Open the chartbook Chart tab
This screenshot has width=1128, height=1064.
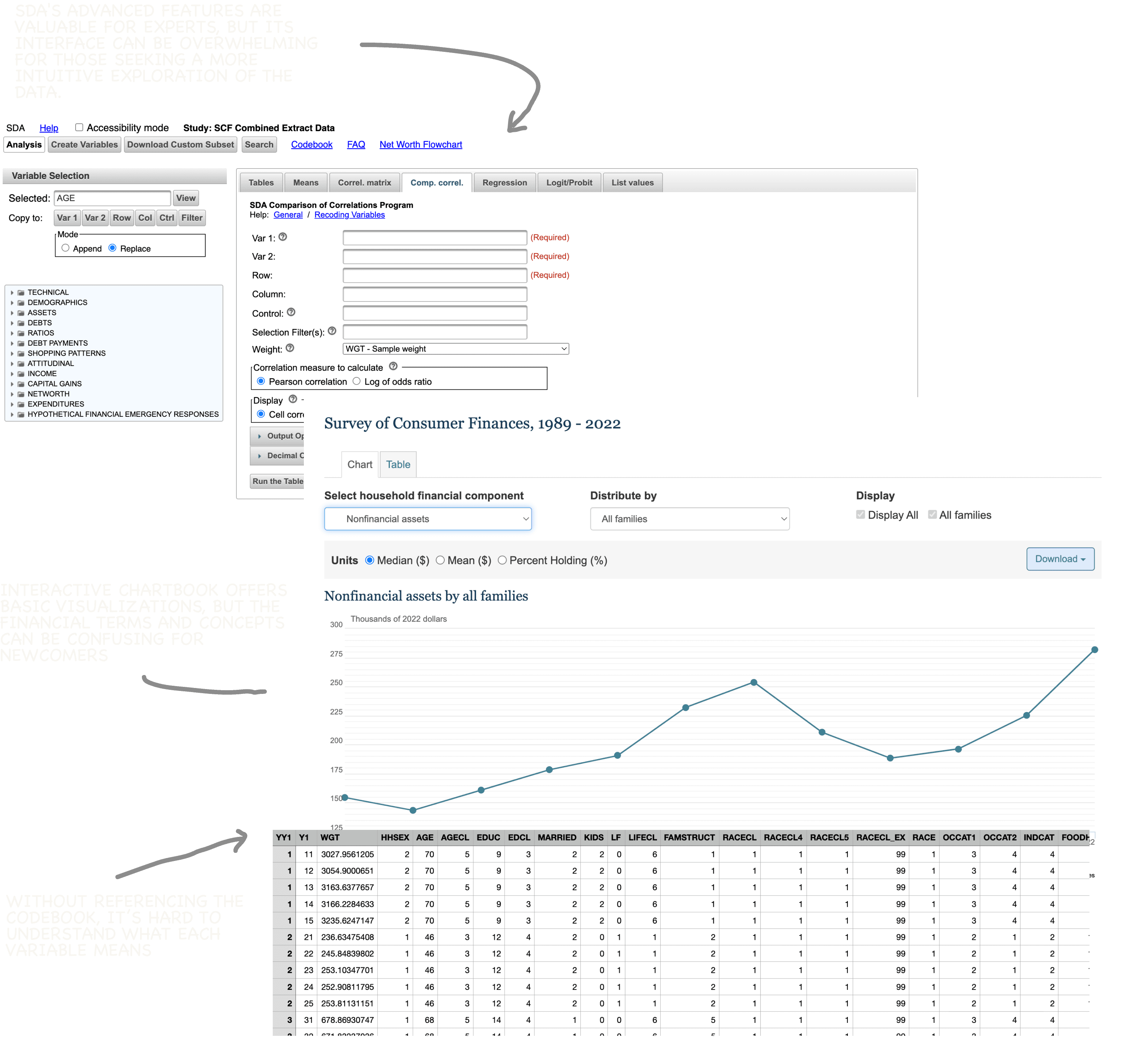coord(360,465)
